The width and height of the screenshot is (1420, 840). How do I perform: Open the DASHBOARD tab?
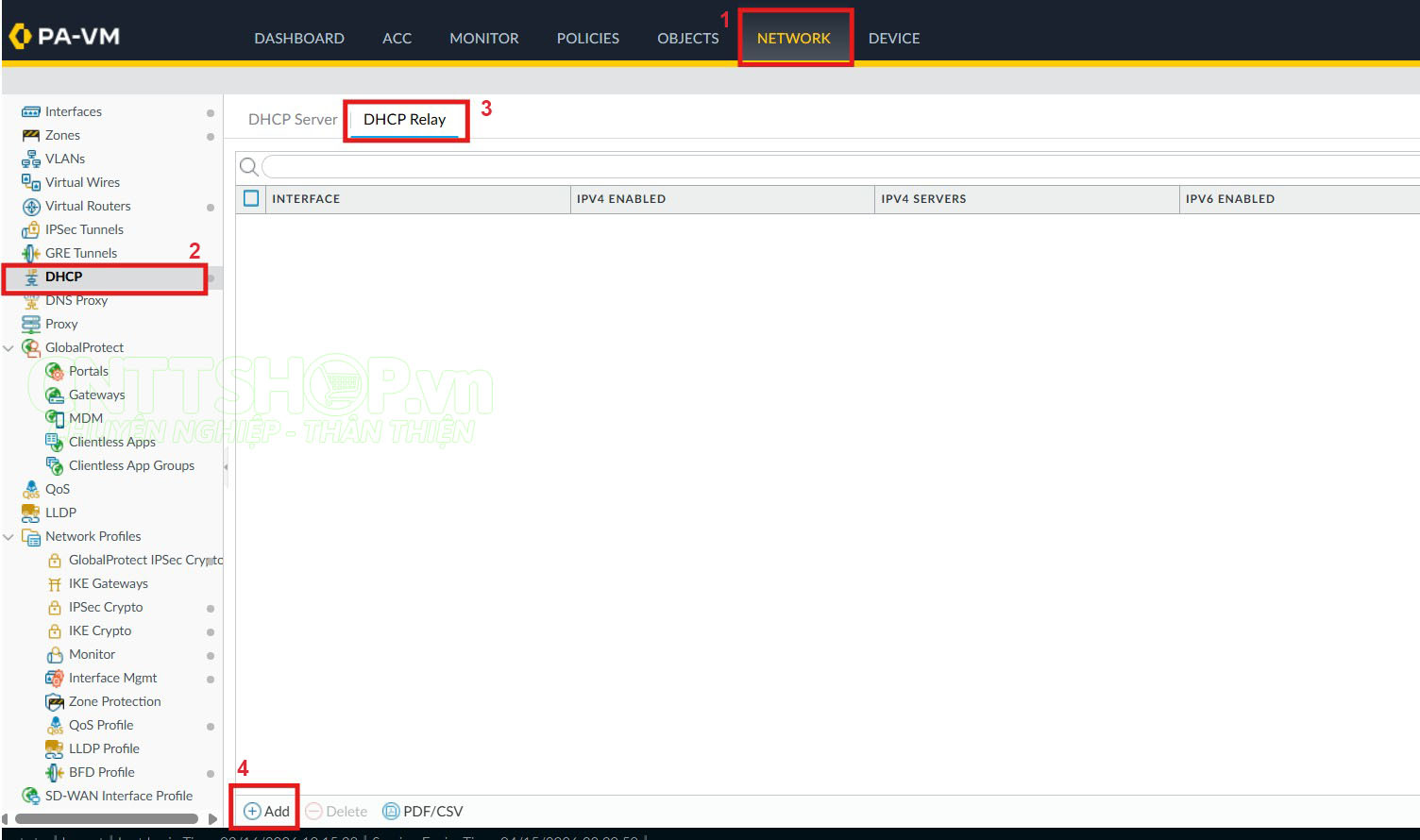click(x=299, y=38)
